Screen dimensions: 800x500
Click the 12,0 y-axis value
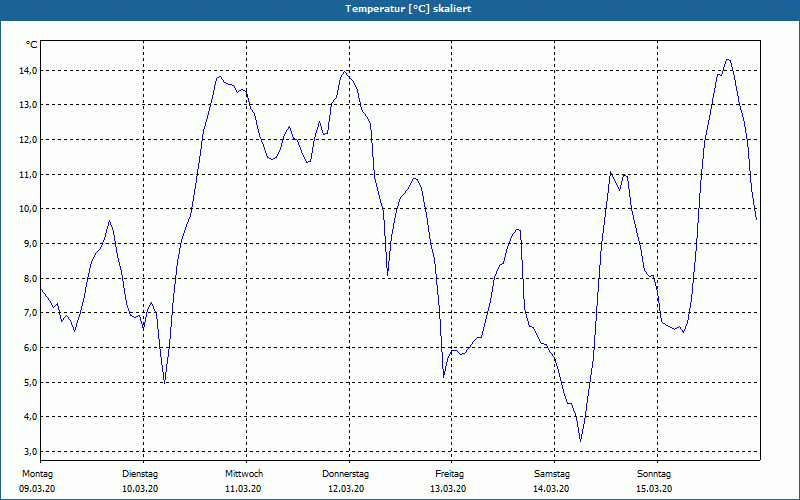pyautogui.click(x=29, y=140)
